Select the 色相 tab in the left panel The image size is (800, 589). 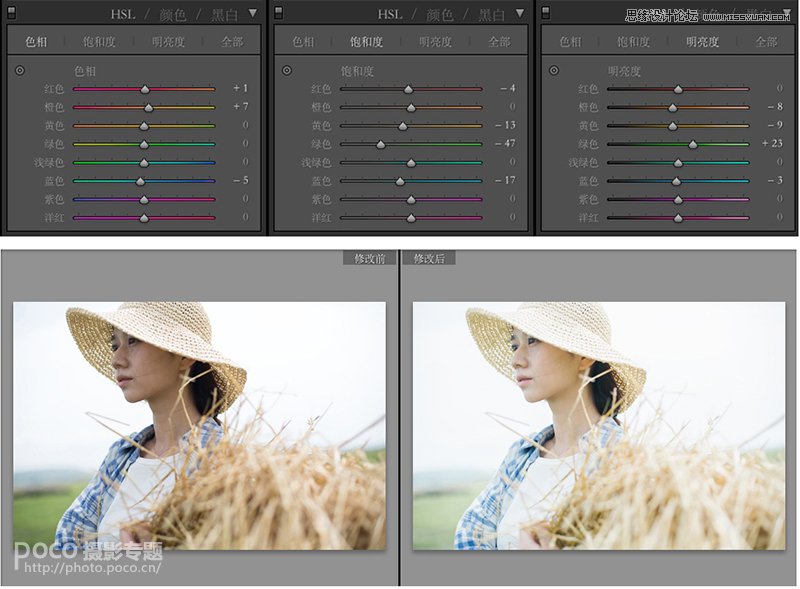point(35,42)
